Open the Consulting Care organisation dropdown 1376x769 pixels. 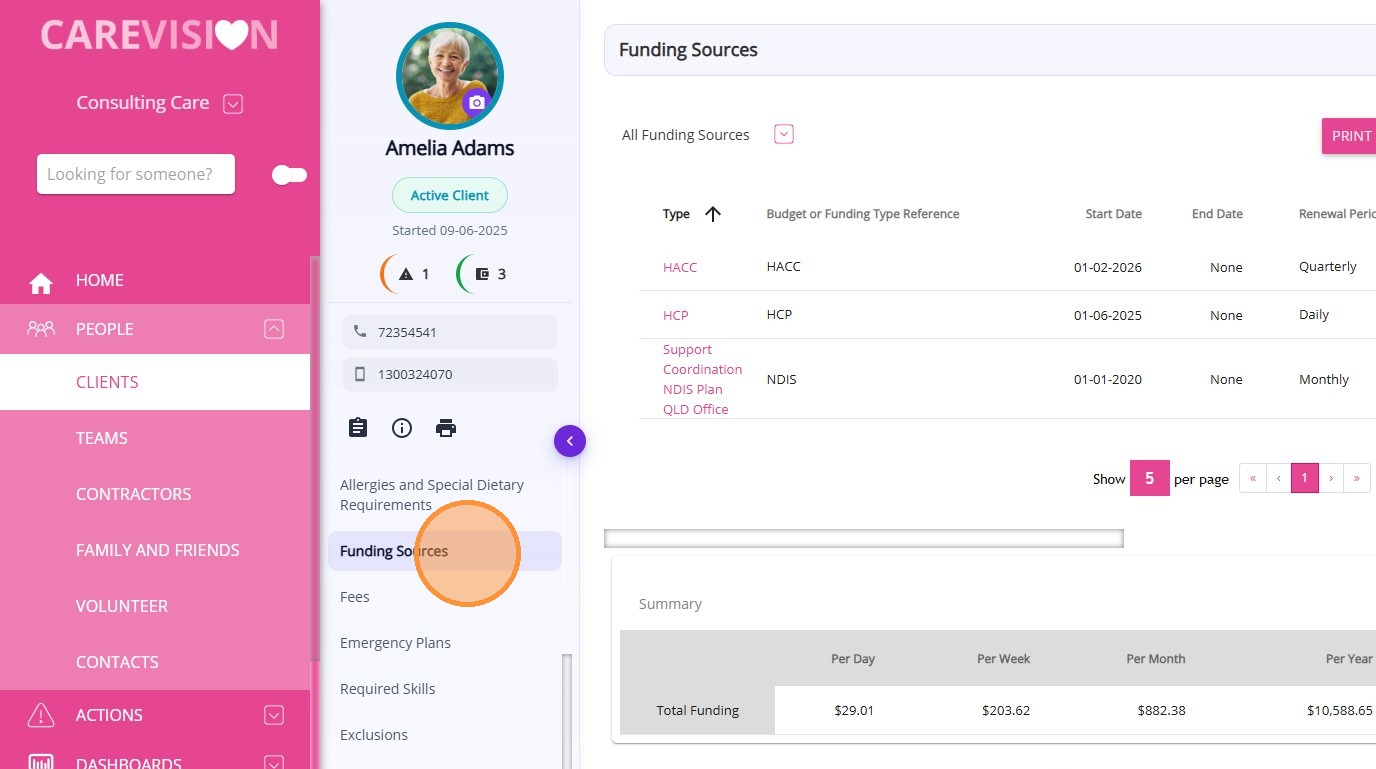[x=233, y=103]
